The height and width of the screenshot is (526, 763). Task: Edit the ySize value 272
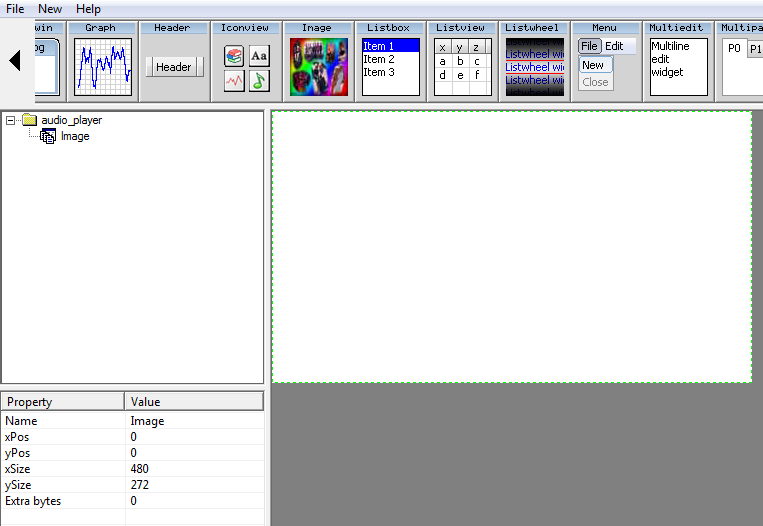195,485
